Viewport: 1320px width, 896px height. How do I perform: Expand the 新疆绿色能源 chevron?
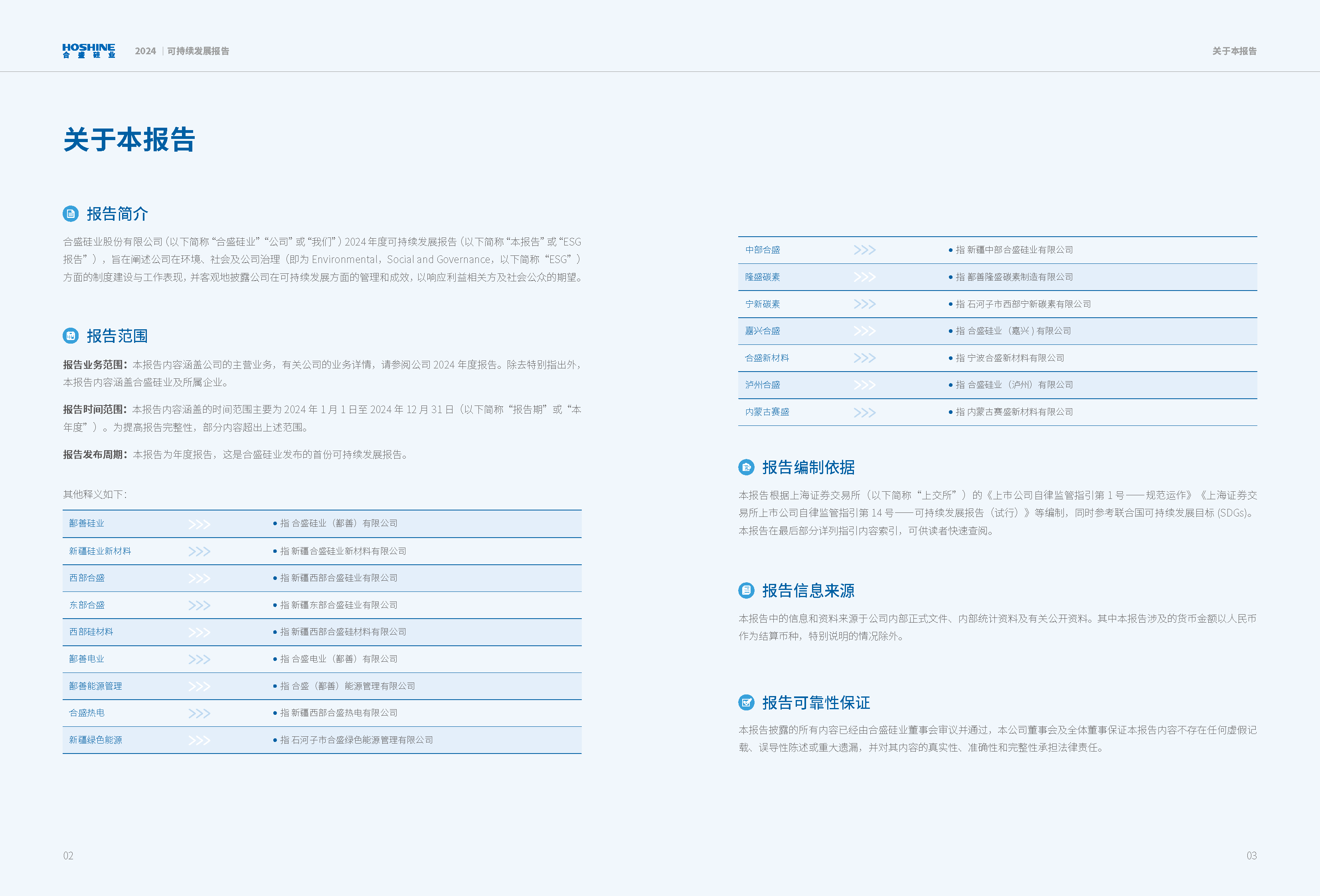click(x=199, y=740)
